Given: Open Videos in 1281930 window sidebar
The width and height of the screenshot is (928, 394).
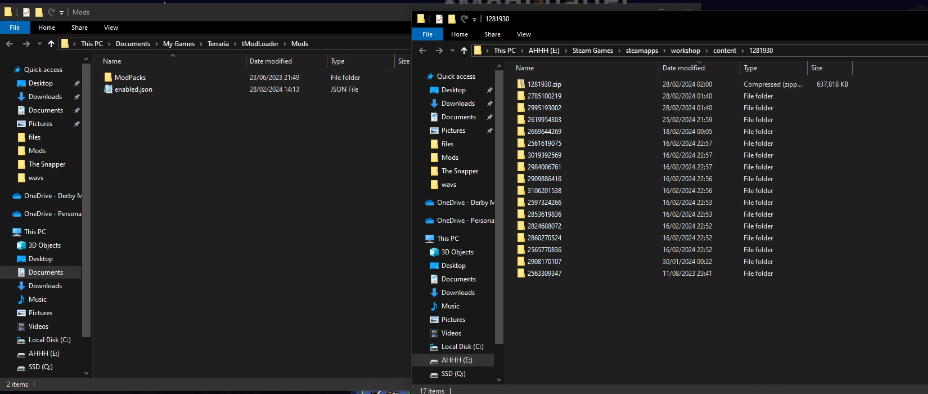Looking at the screenshot, I should tap(451, 333).
